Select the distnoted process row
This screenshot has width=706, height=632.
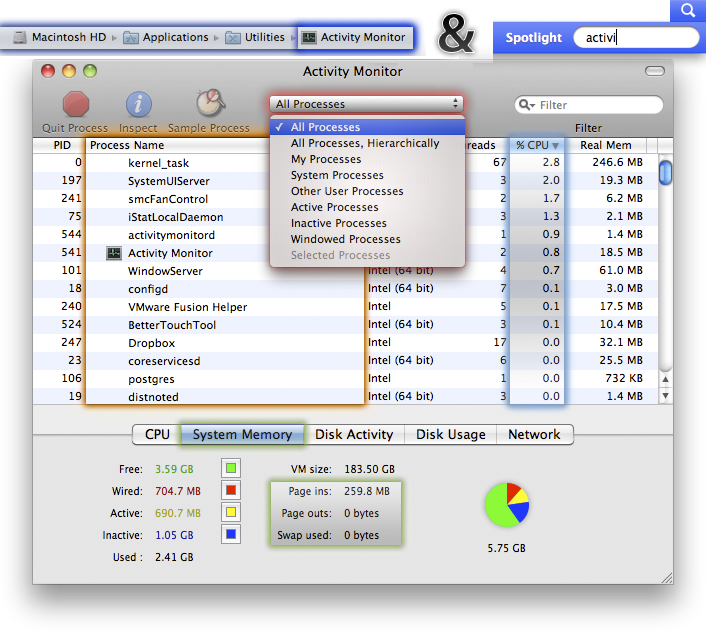point(345,396)
